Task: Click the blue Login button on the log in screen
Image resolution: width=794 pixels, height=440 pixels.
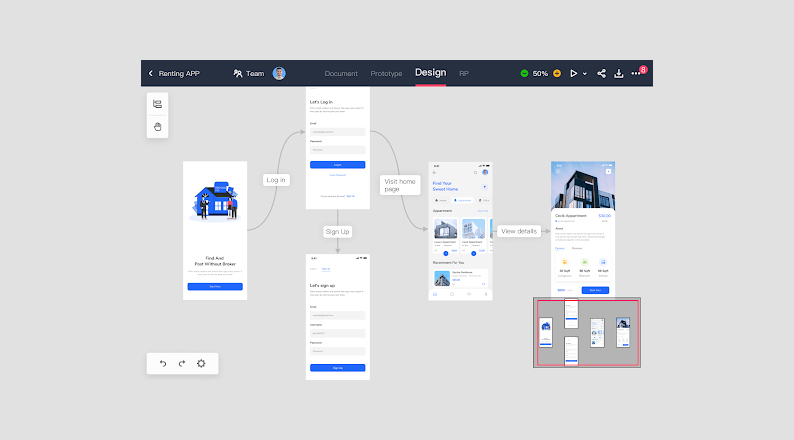Action: tap(337, 165)
